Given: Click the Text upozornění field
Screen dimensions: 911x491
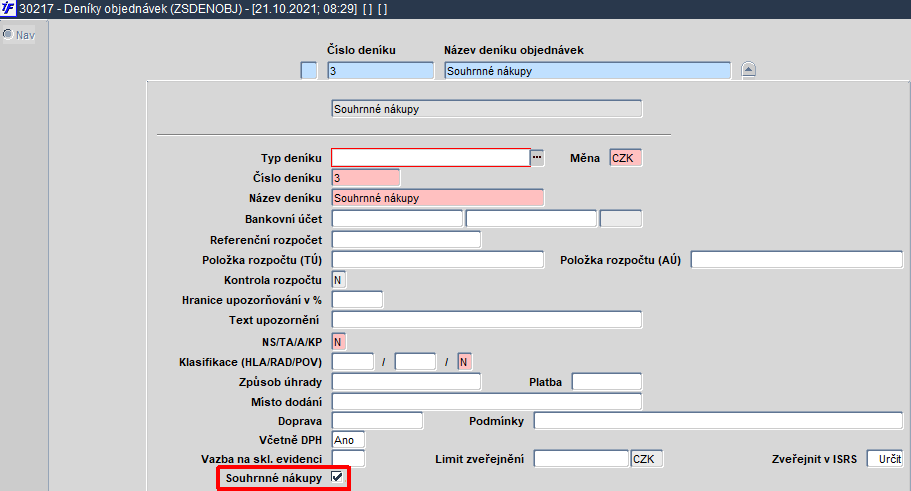Looking at the screenshot, I should [486, 320].
